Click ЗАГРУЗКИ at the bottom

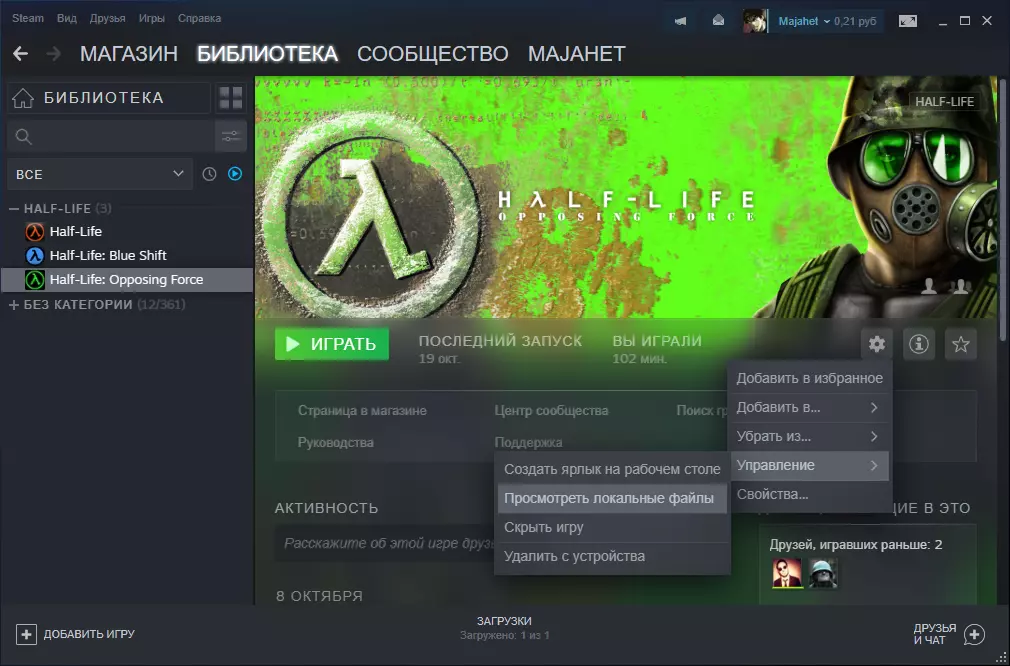[x=504, y=622]
